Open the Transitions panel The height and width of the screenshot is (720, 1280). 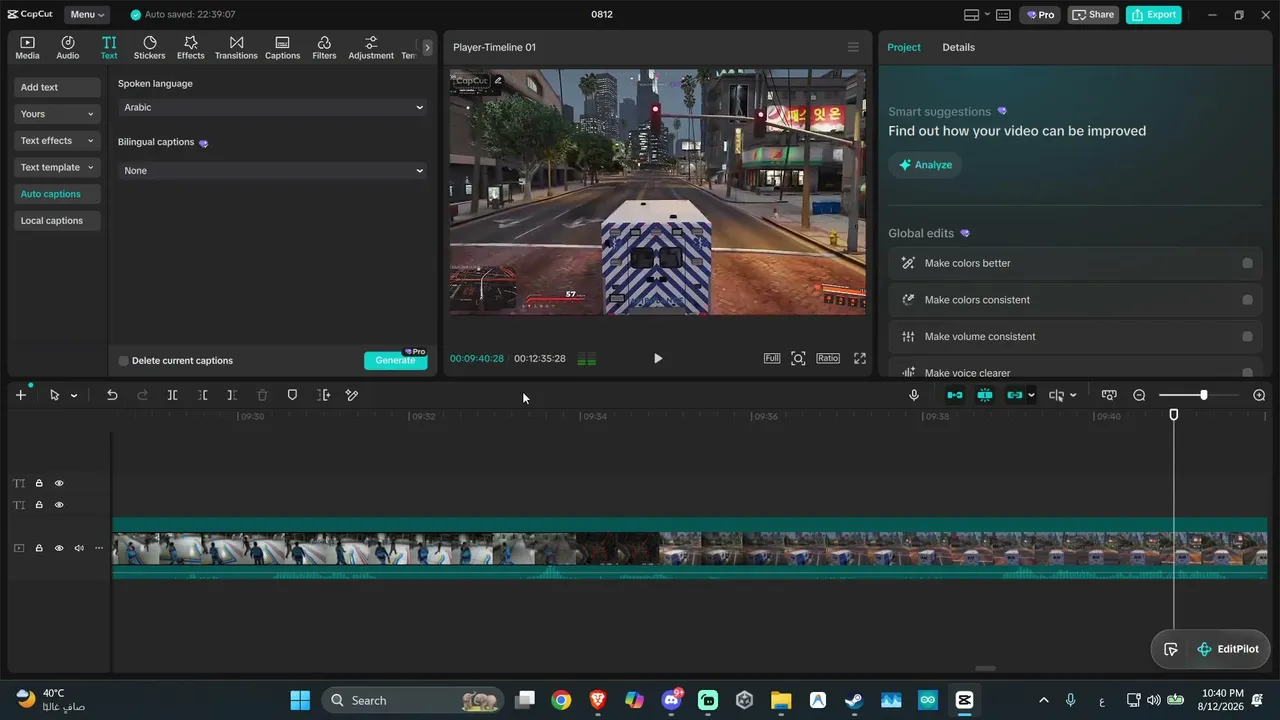tap(236, 47)
